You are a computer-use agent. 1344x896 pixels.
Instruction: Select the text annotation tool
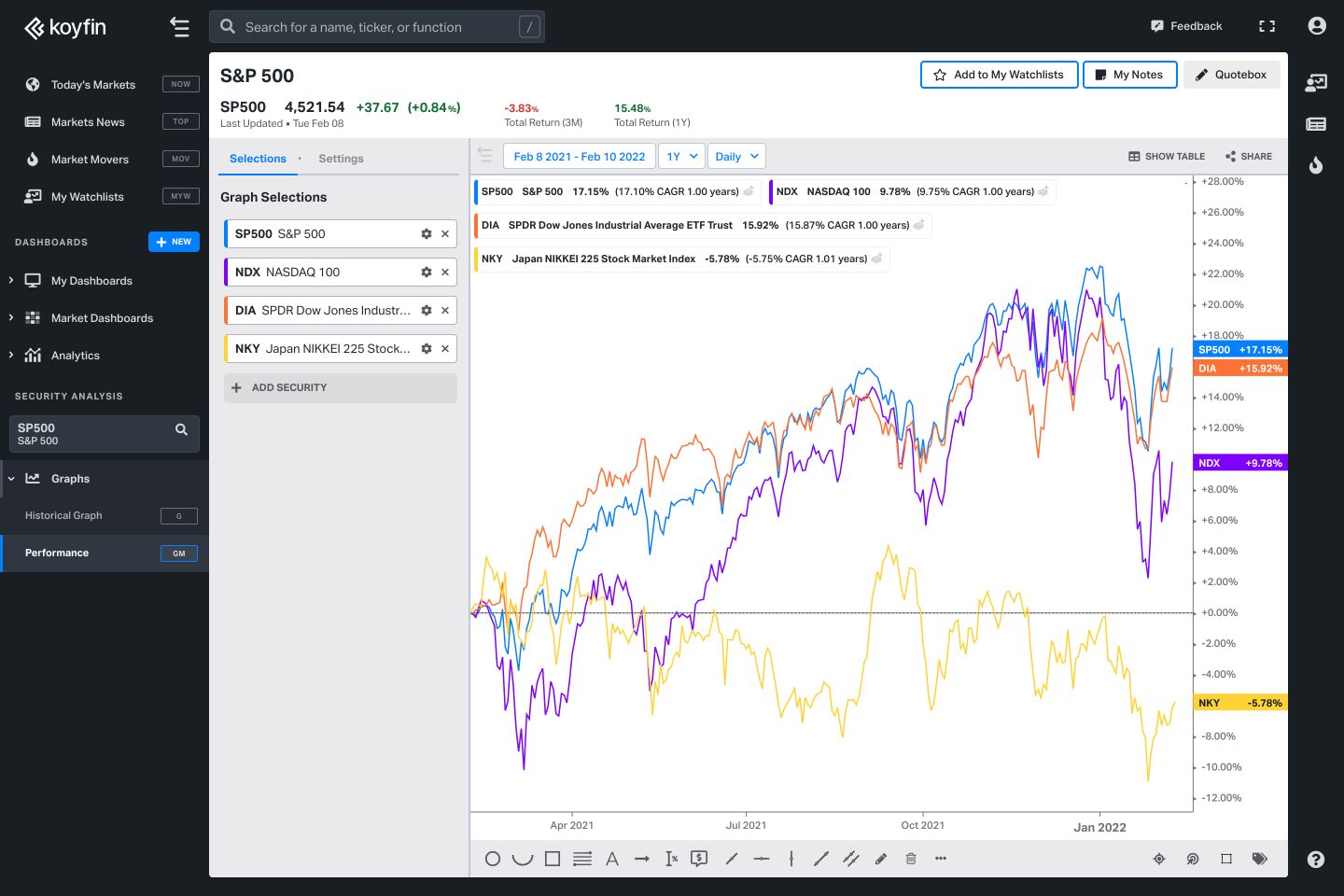[x=612, y=859]
